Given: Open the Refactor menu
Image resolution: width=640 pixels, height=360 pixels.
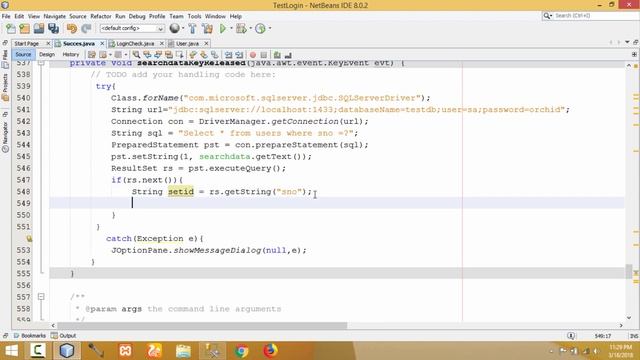Looking at the screenshot, I should tap(101, 16).
